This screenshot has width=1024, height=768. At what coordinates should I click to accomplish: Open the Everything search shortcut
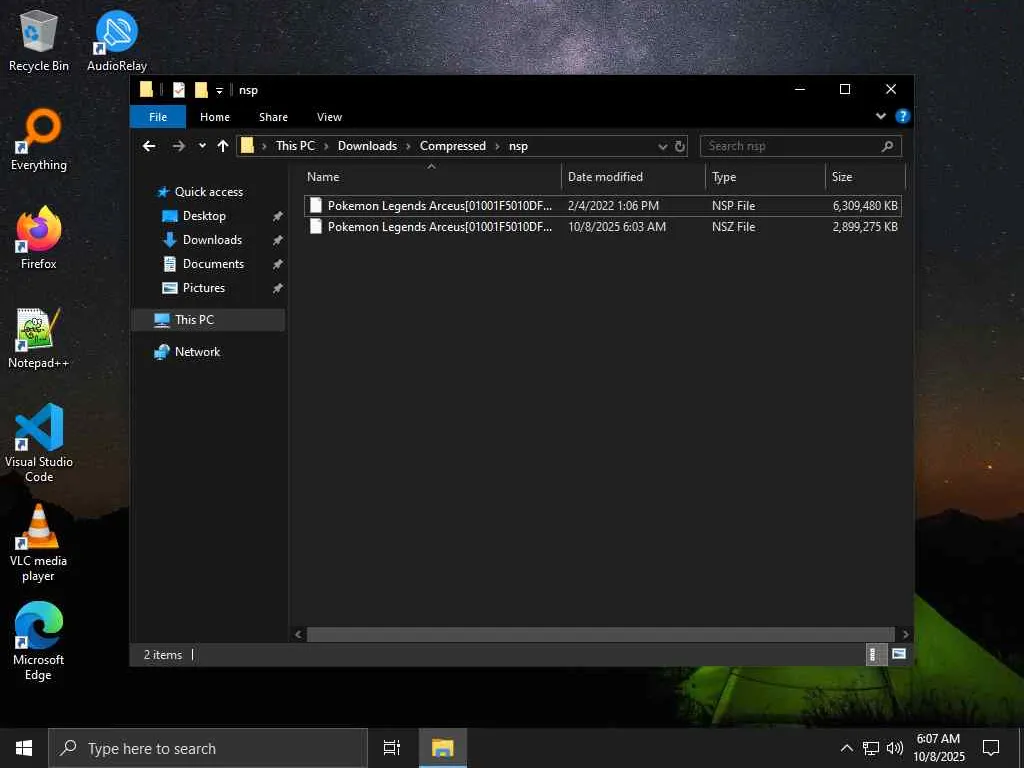(39, 140)
